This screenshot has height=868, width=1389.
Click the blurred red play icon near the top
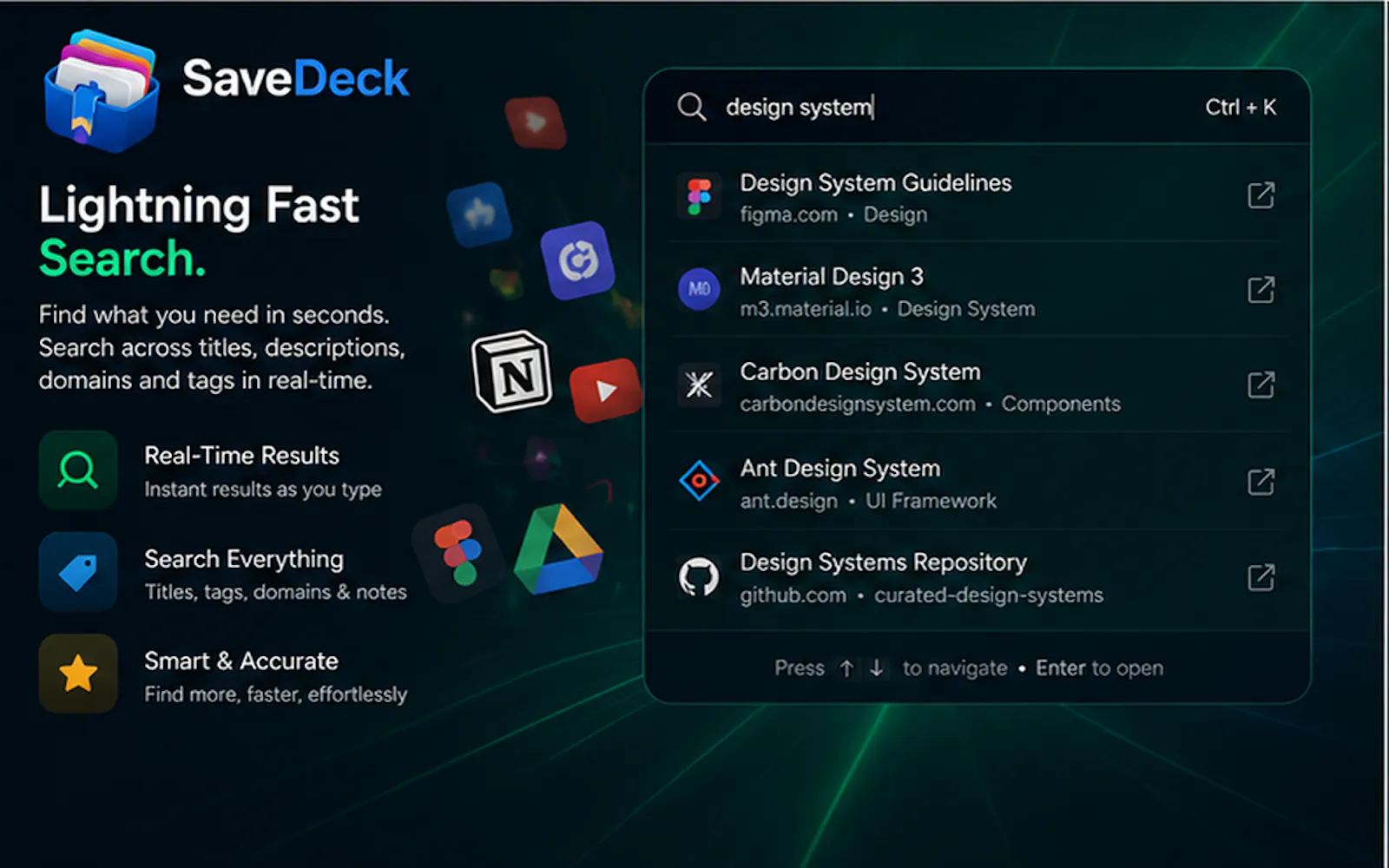536,122
